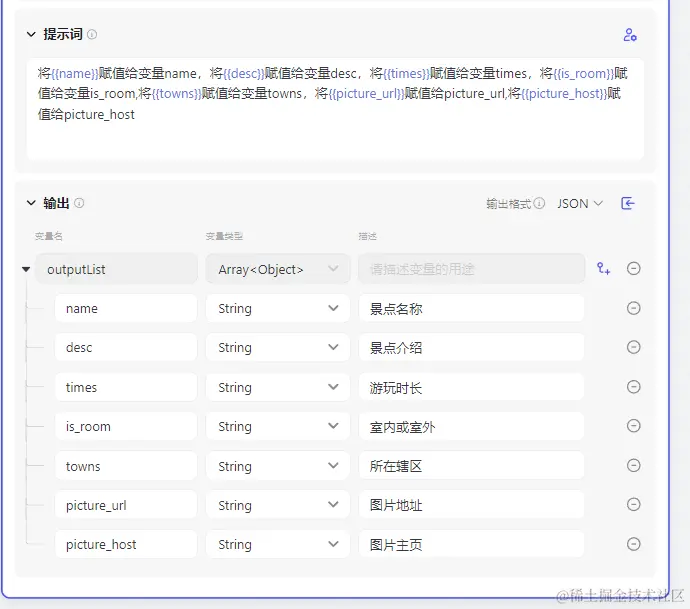Edit the times variable field

tap(126, 387)
